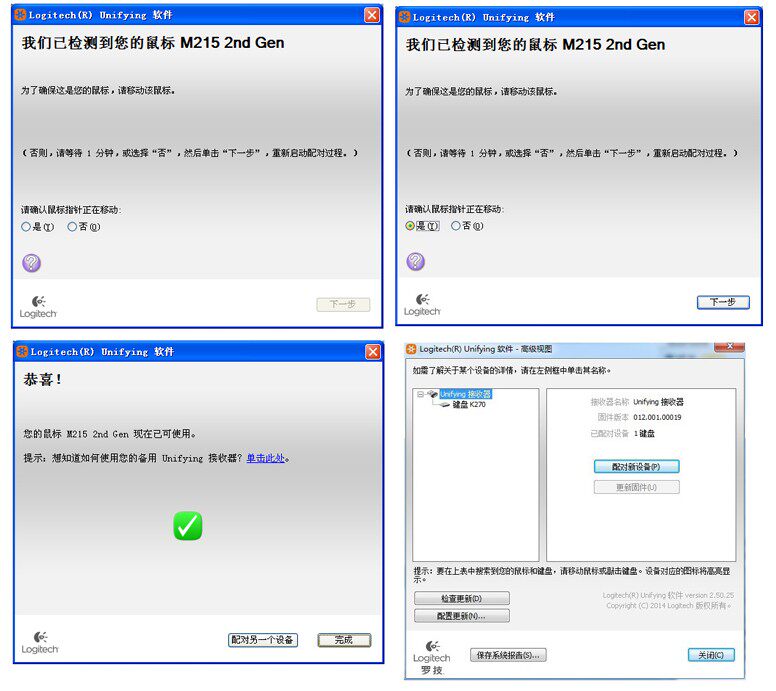Click the 检查更新(D) button
The image size is (776, 691).
pyautogui.click(x=462, y=598)
